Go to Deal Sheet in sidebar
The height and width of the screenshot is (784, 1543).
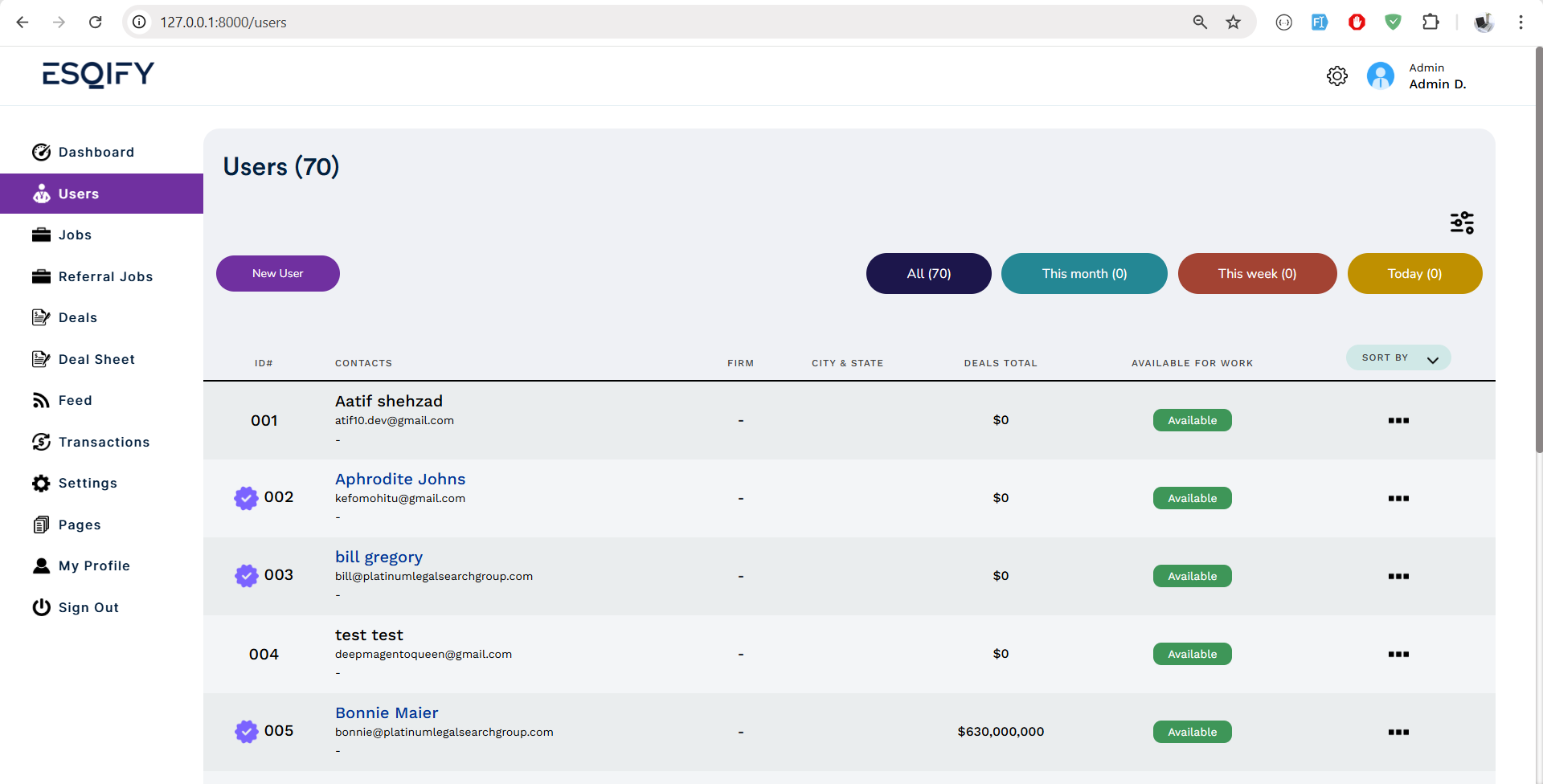[x=96, y=359]
